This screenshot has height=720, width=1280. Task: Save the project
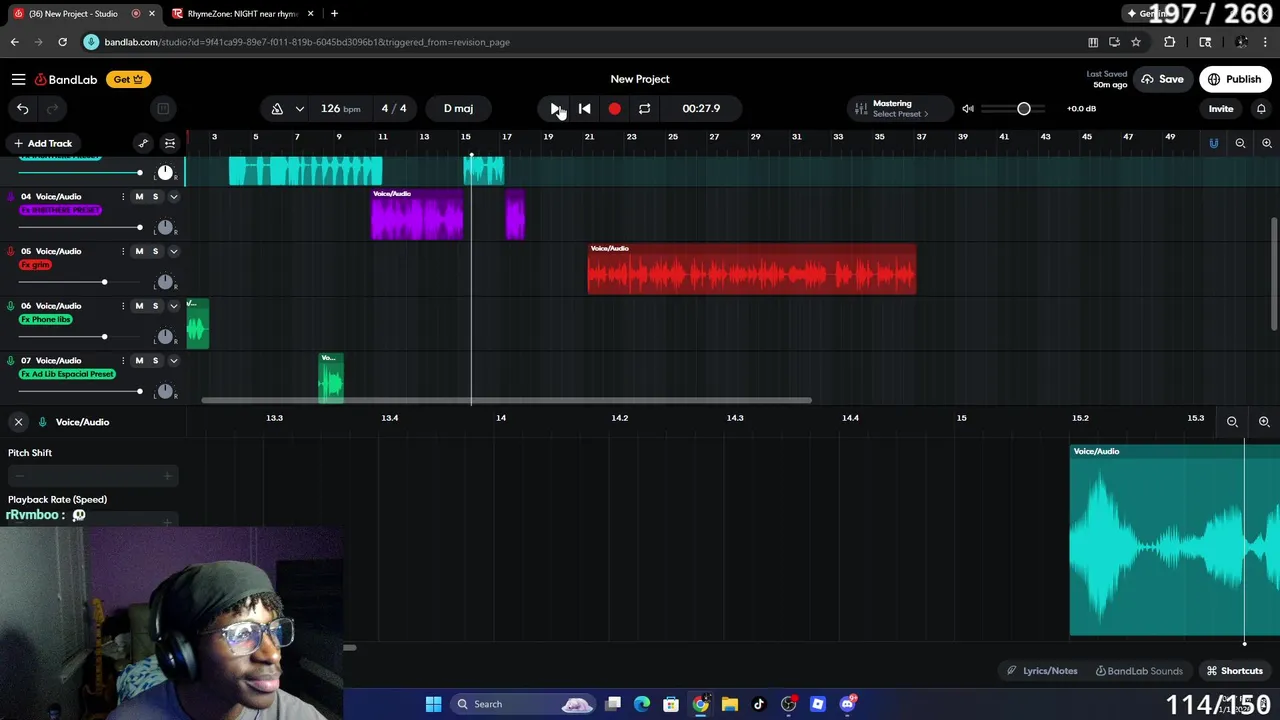coord(1162,79)
